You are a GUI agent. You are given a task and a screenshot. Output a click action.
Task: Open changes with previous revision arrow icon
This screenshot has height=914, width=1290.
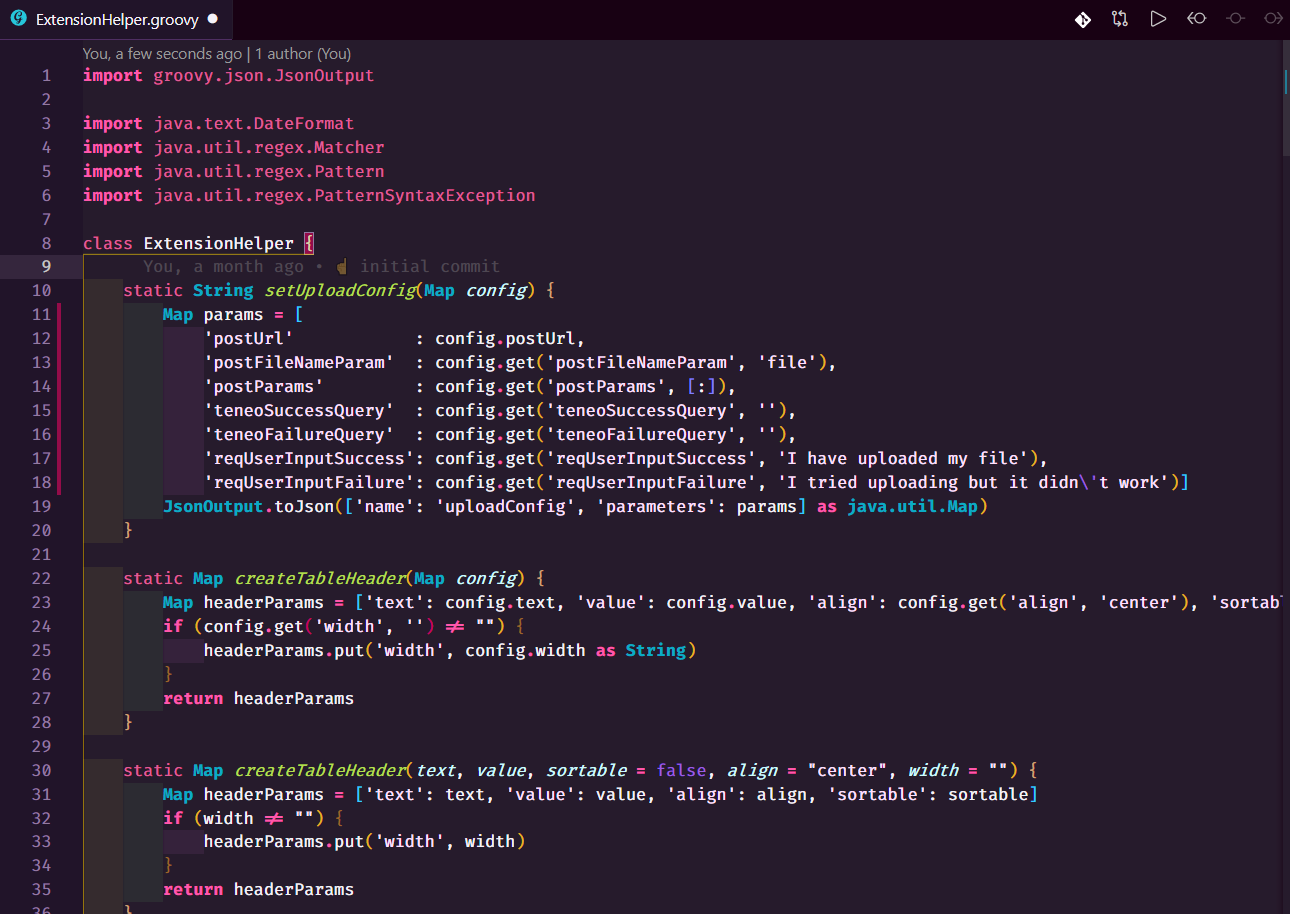1196,19
